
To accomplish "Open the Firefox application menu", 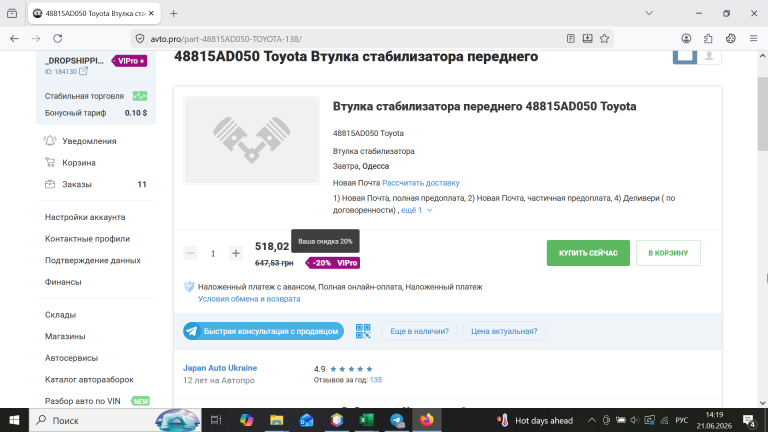I will [753, 38].
